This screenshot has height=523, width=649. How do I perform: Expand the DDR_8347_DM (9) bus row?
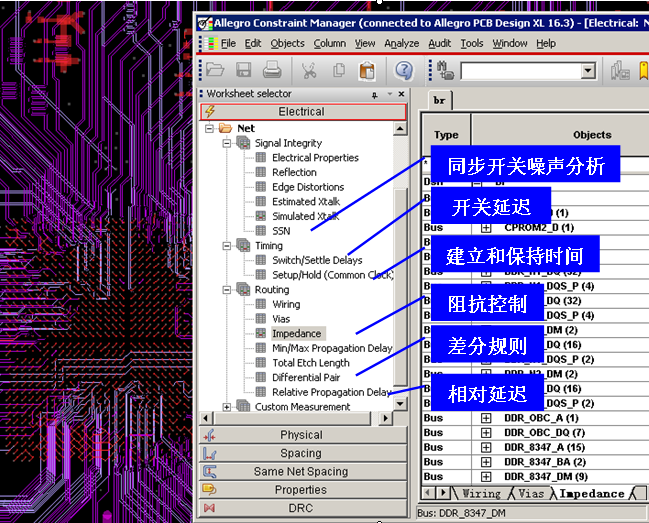486,477
